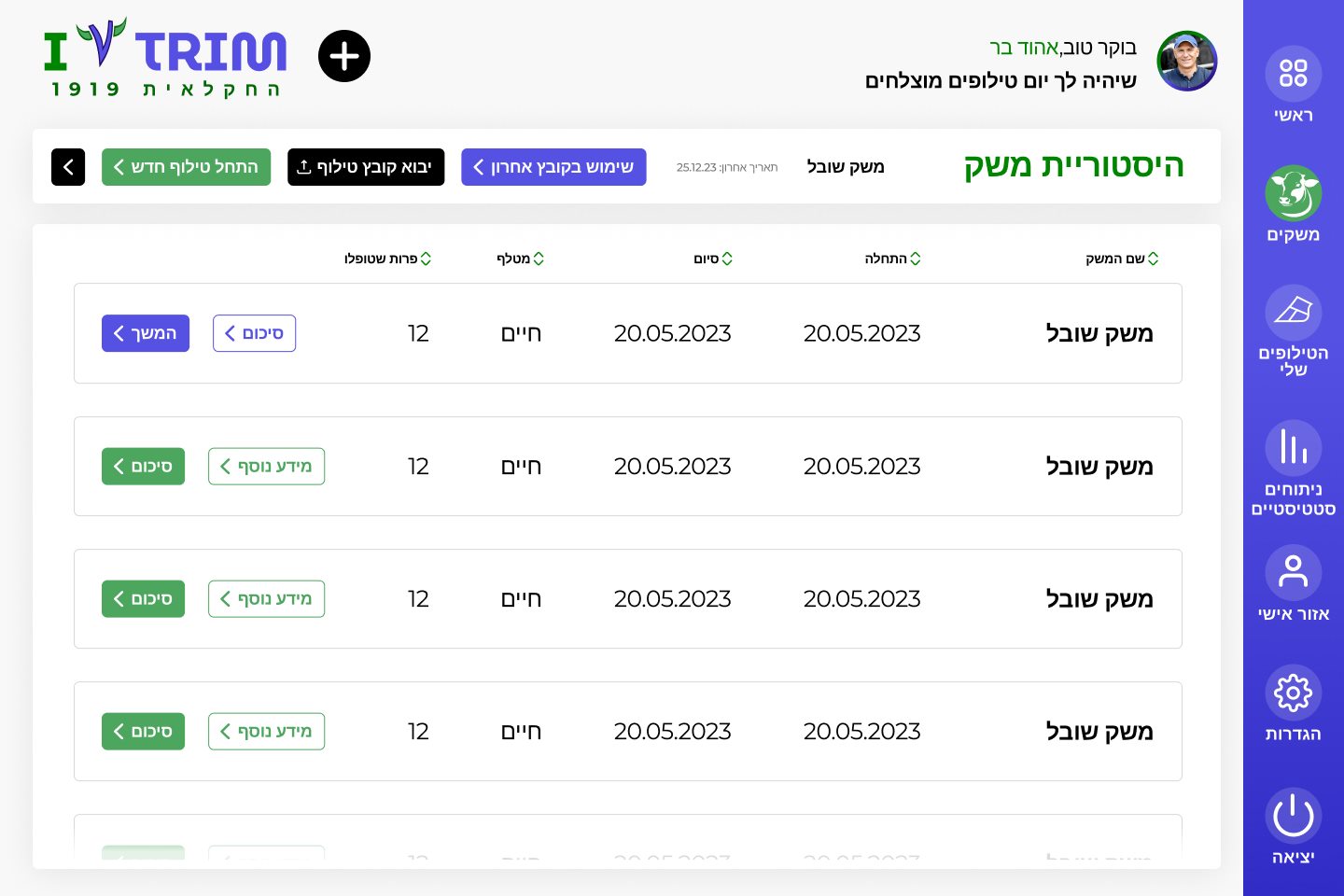1344x896 pixels.
Task: Open the אזור אישי personal area
Action: tap(1293, 583)
